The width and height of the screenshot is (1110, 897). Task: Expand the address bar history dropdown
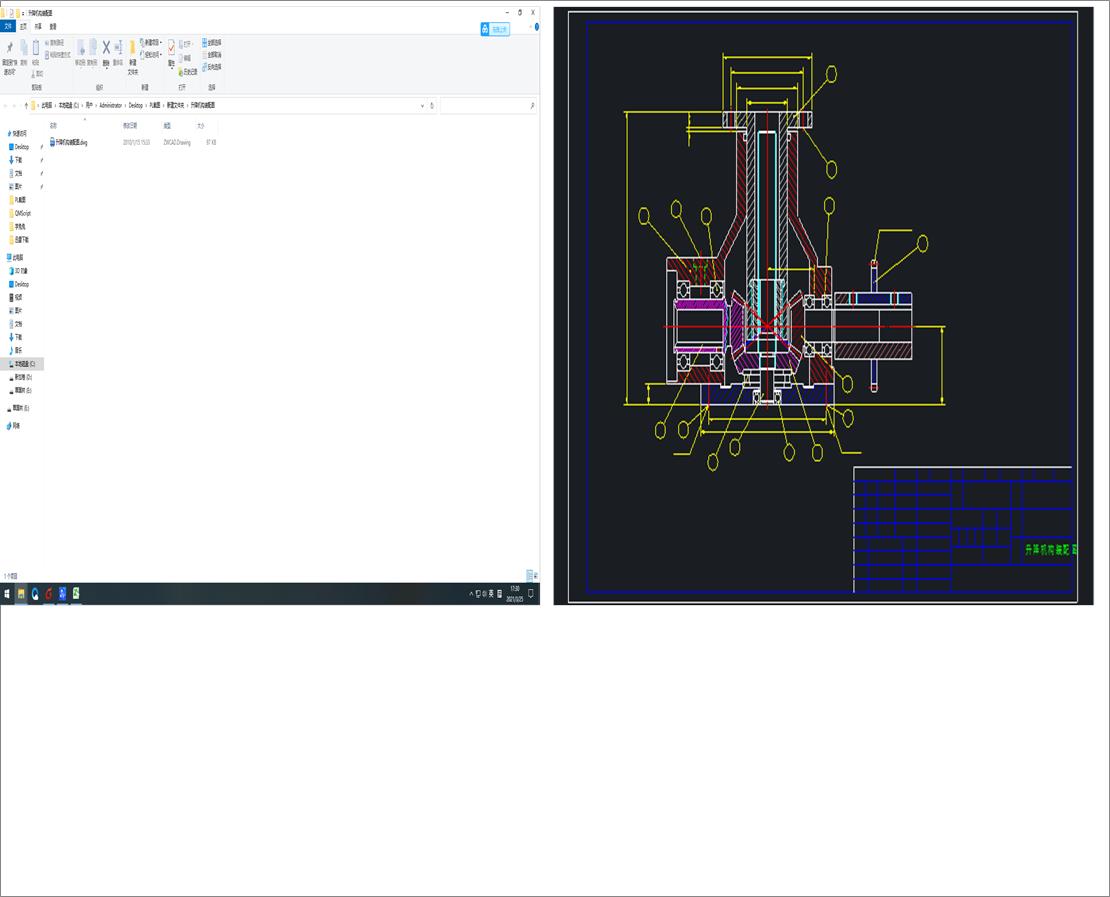(x=423, y=105)
